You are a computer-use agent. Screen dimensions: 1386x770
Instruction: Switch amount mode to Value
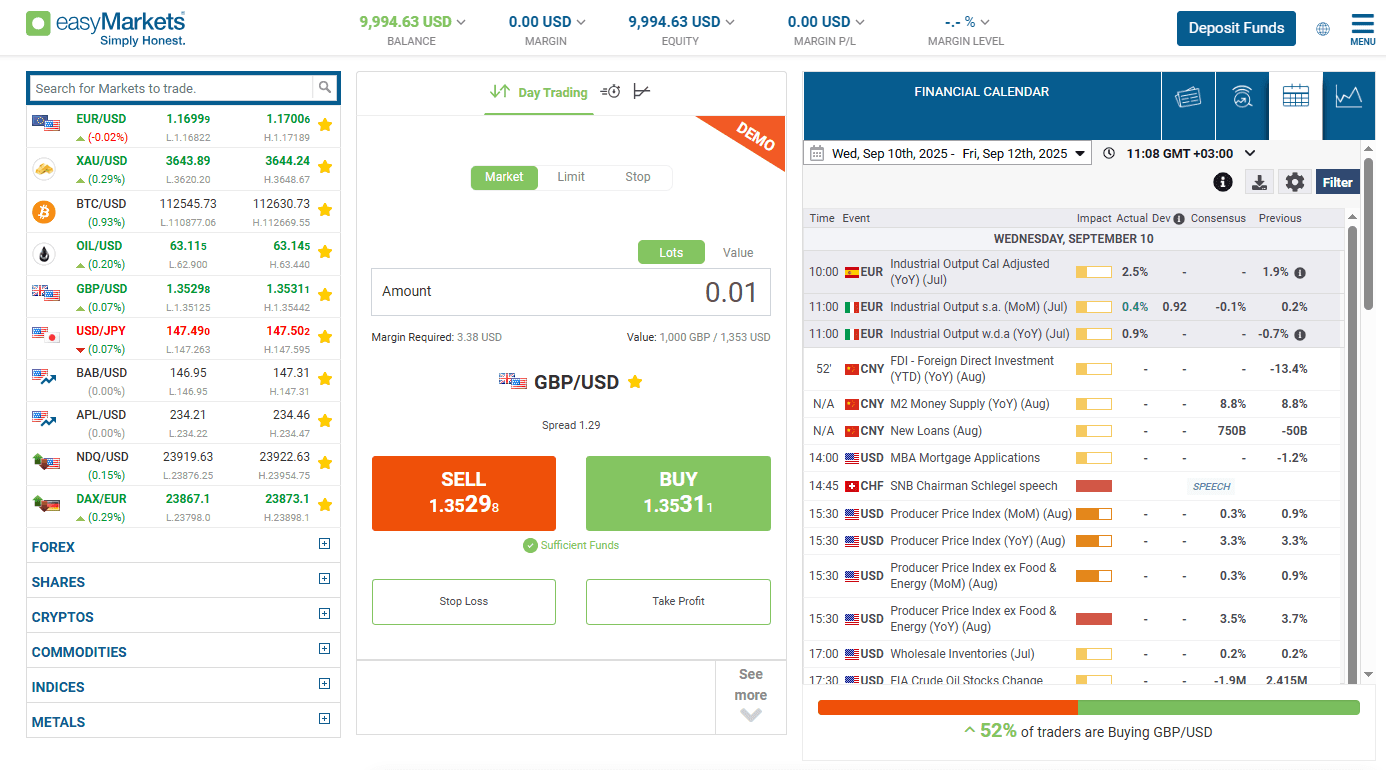coord(738,252)
